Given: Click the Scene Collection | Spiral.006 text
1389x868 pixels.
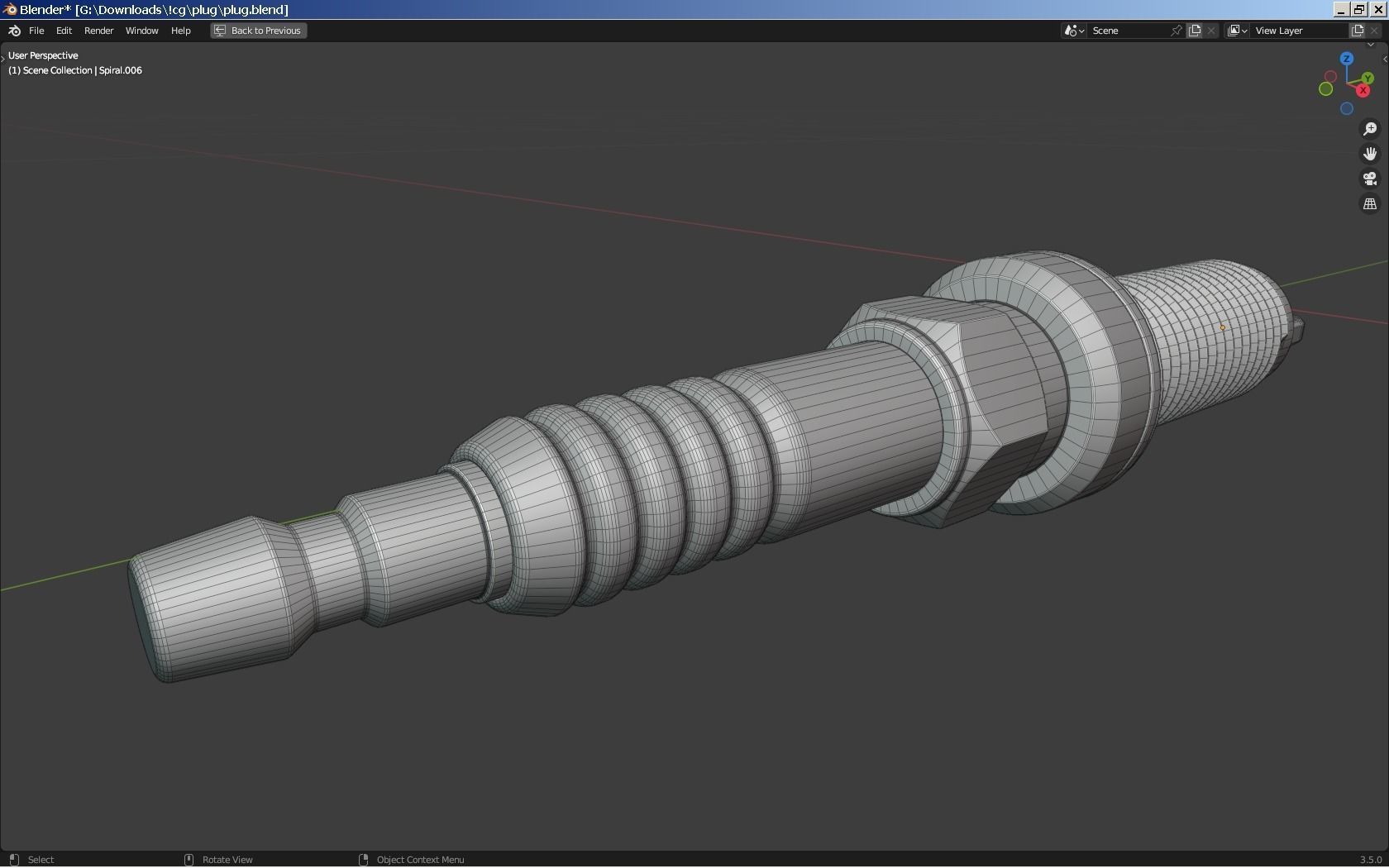Looking at the screenshot, I should tap(83, 70).
